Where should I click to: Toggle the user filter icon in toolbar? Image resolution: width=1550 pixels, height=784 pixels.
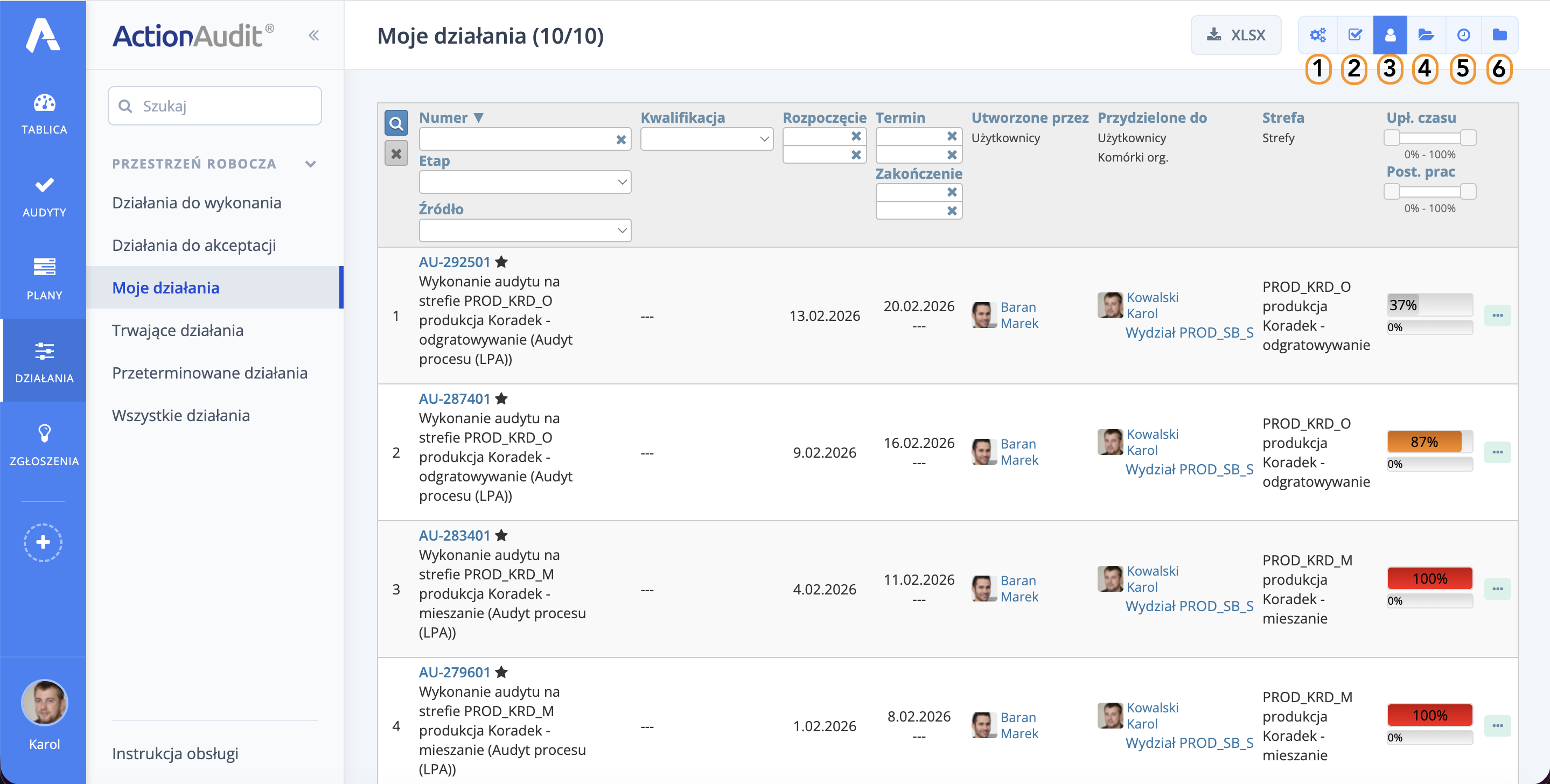[x=1390, y=36]
